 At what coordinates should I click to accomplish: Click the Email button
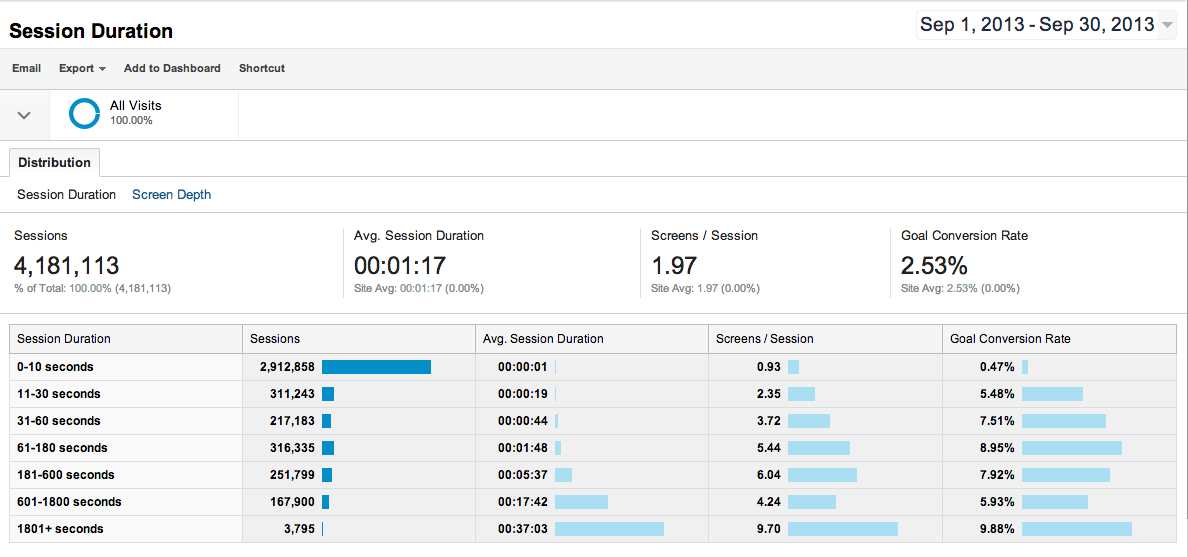(27, 68)
